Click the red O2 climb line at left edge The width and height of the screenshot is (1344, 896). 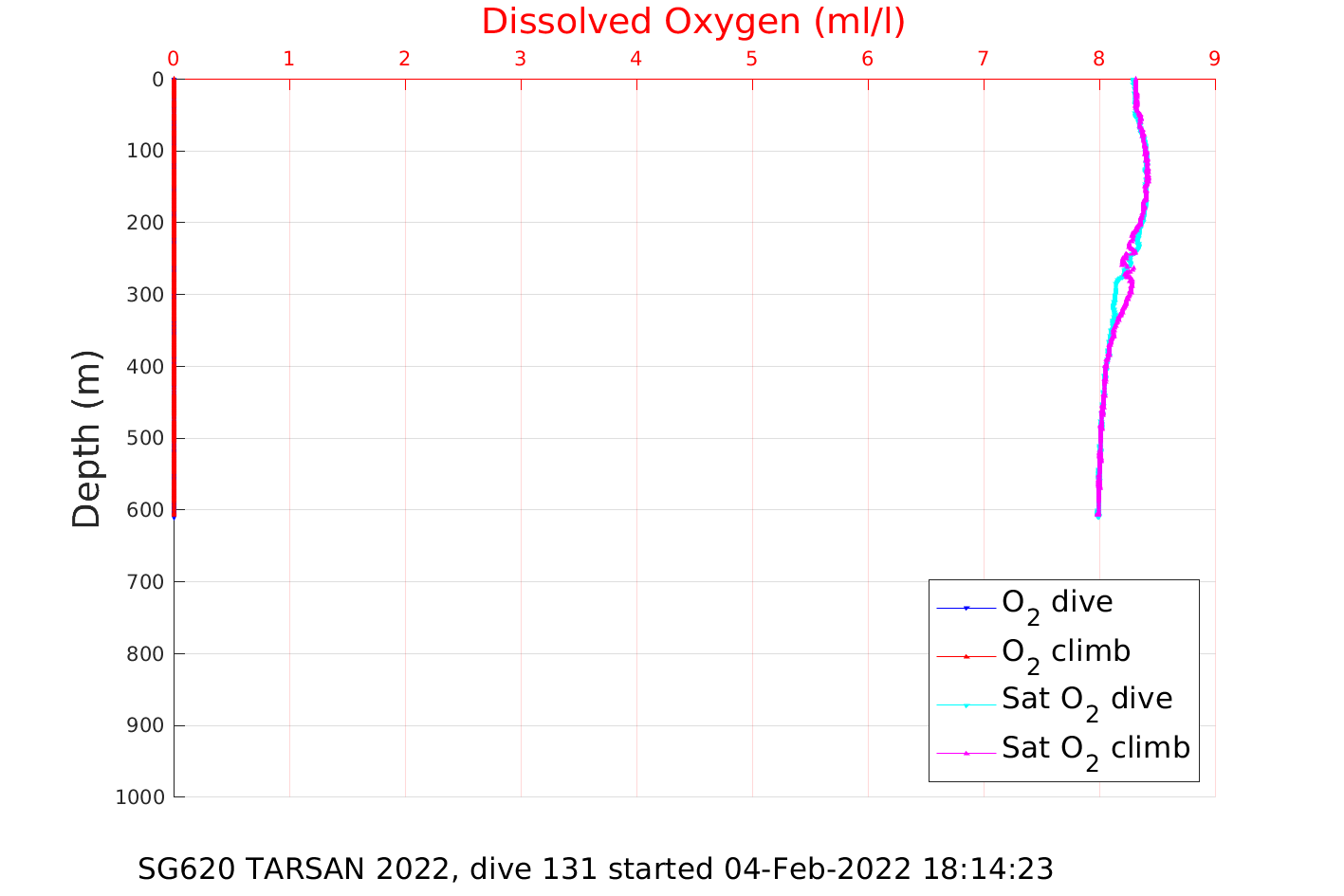tap(174, 294)
